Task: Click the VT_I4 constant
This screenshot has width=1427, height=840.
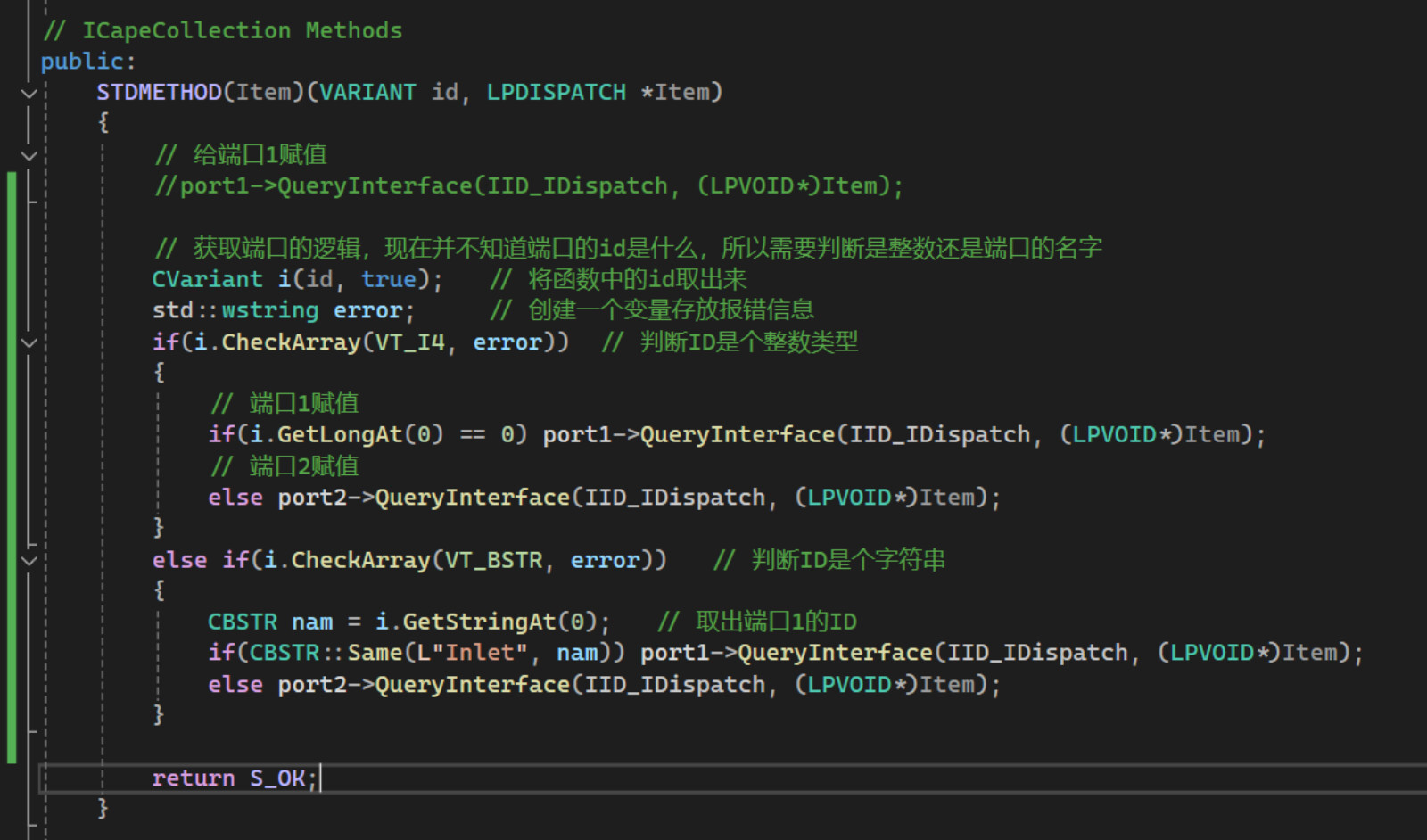Action: [409, 342]
